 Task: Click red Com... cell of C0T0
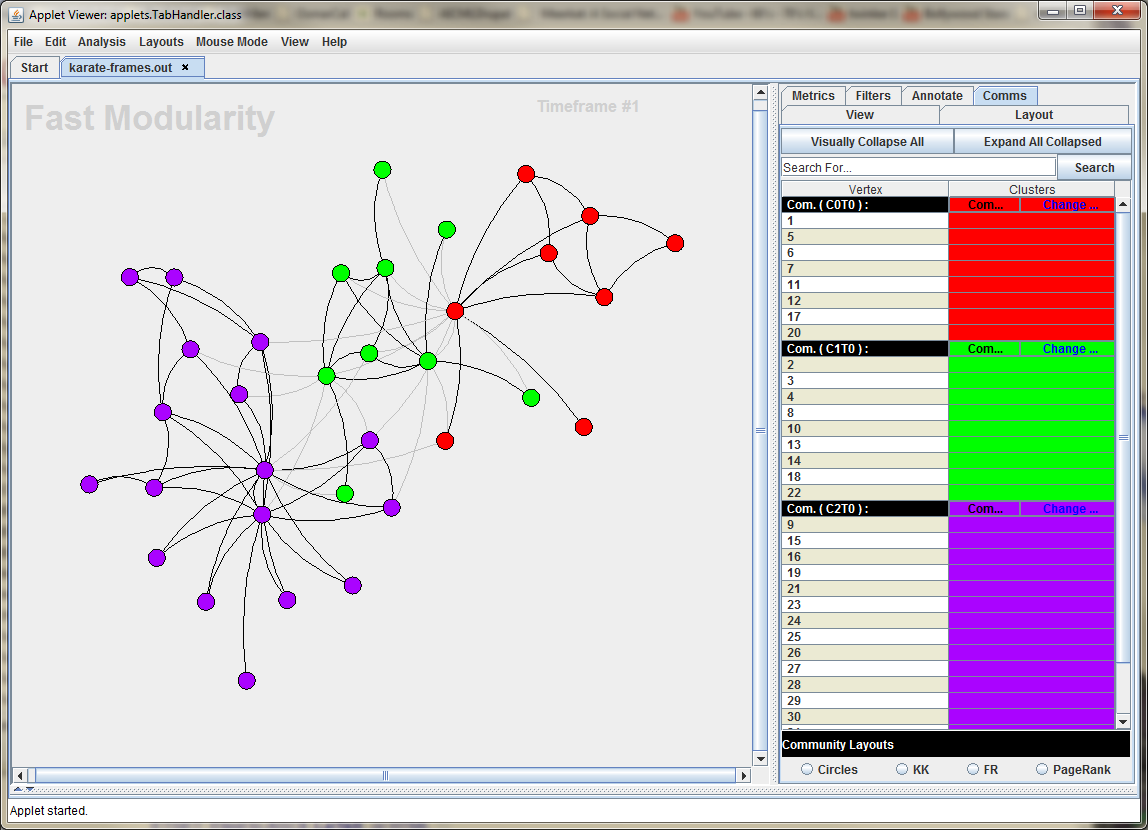click(x=985, y=205)
